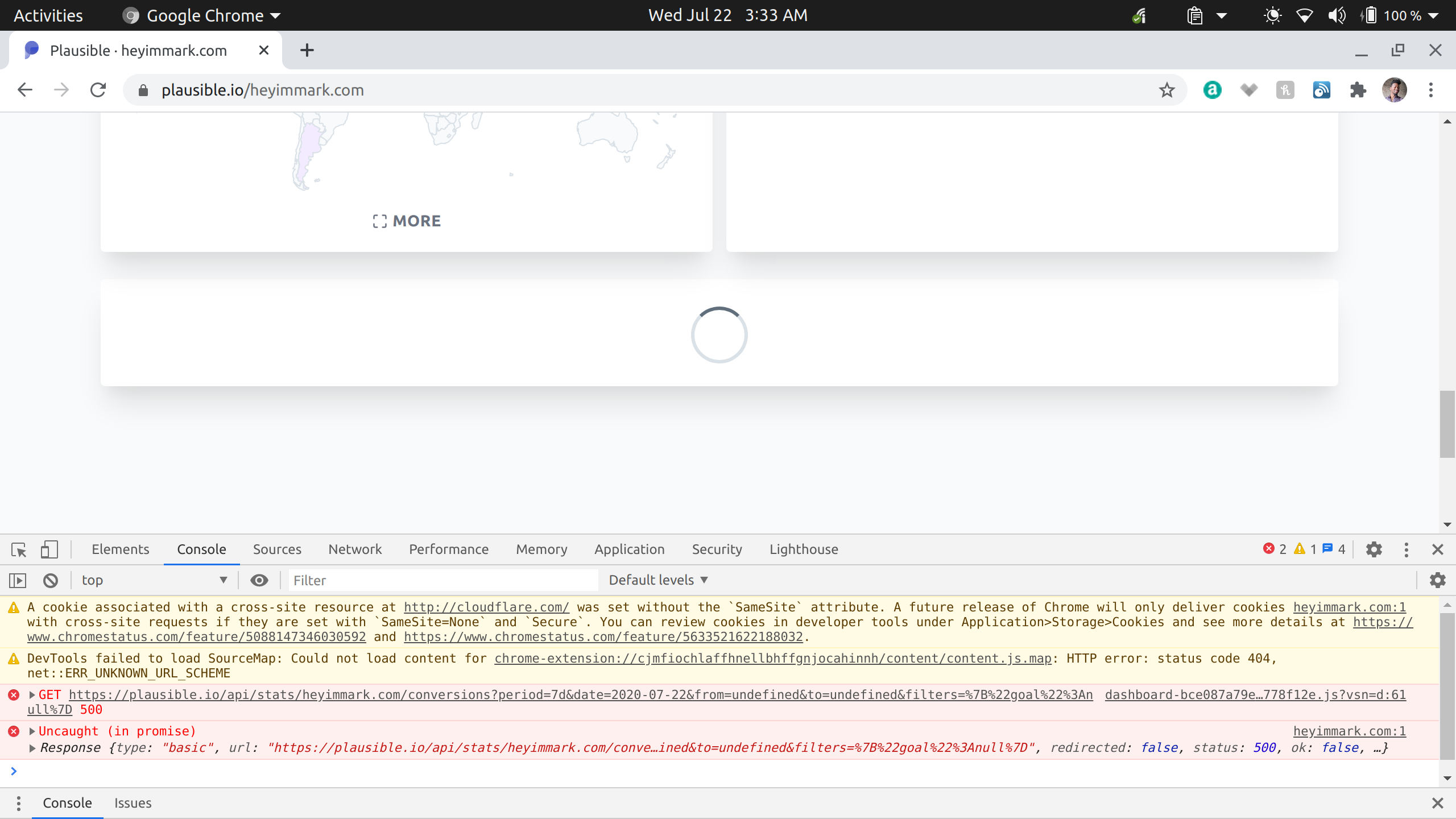Click the yellow warning count badge
The image size is (1456, 819).
coord(1305,549)
